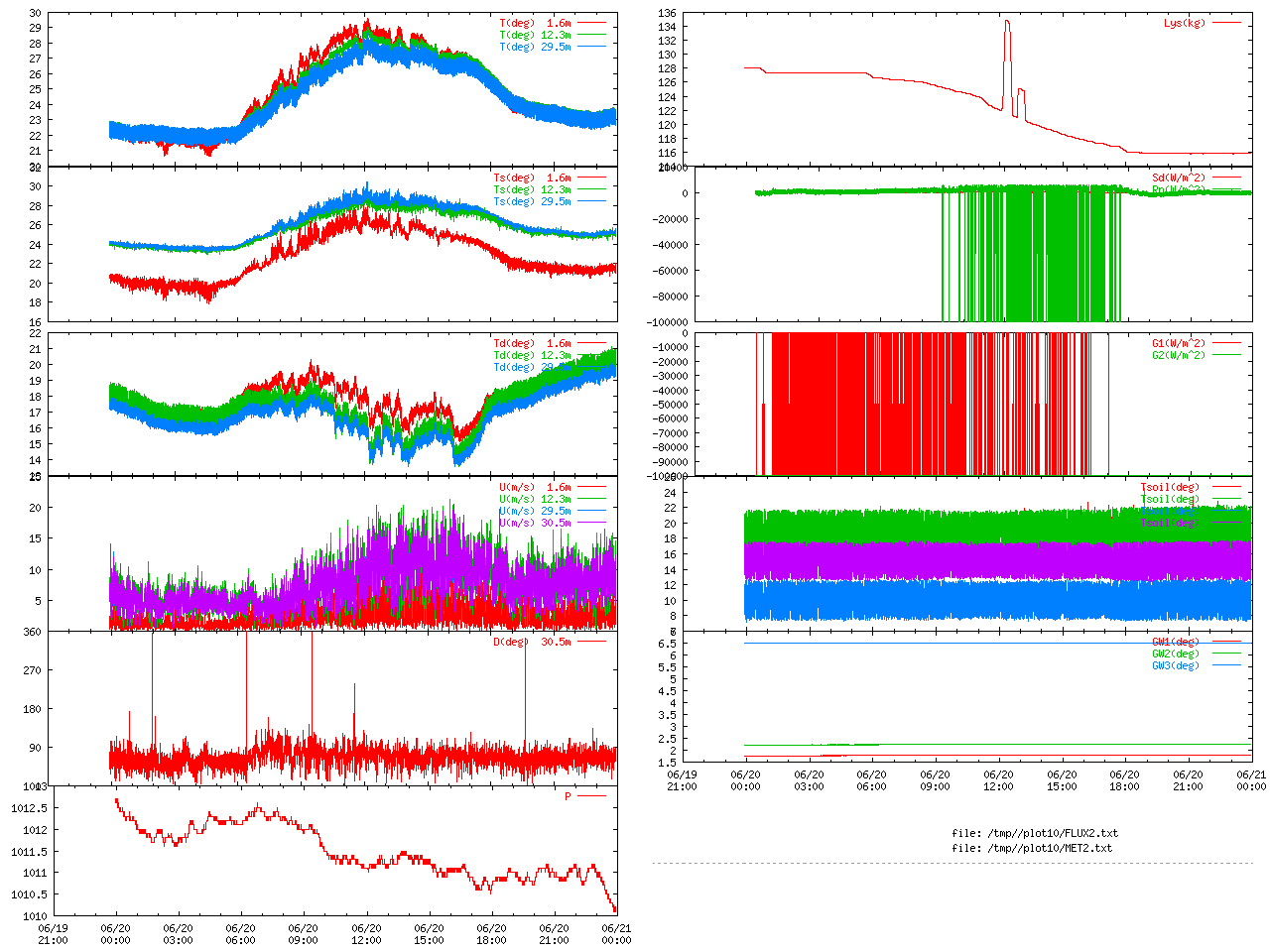1270x952 pixels.
Task: Select the "G2(W/m^2)" legend label
Action: [1179, 355]
